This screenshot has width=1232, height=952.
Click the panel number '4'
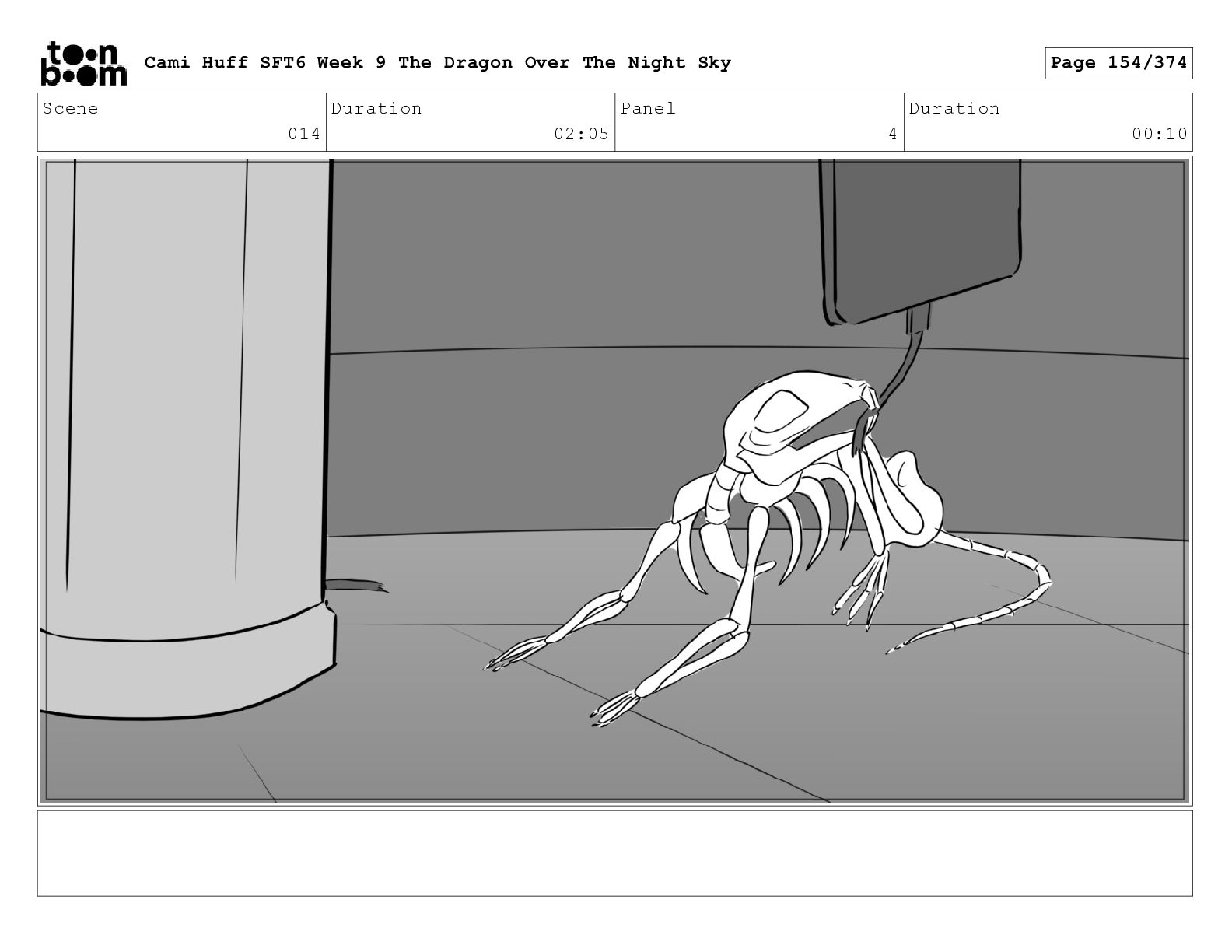[893, 134]
